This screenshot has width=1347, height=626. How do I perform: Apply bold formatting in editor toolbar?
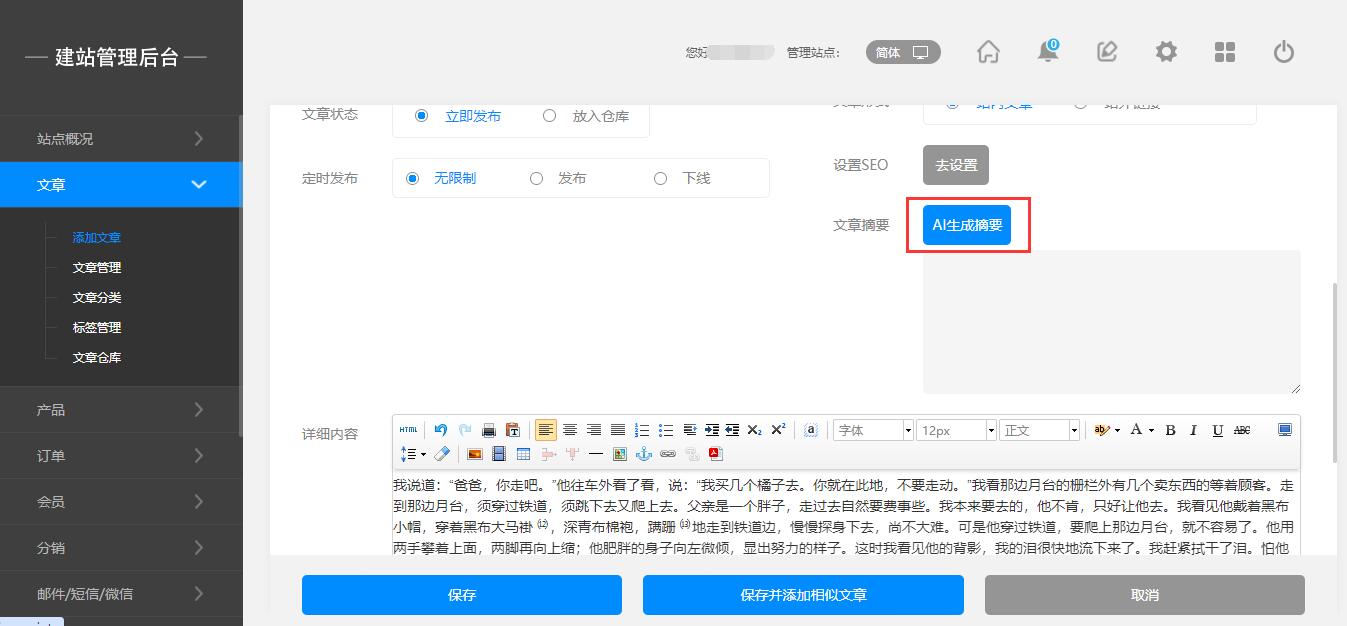tap(1170, 430)
